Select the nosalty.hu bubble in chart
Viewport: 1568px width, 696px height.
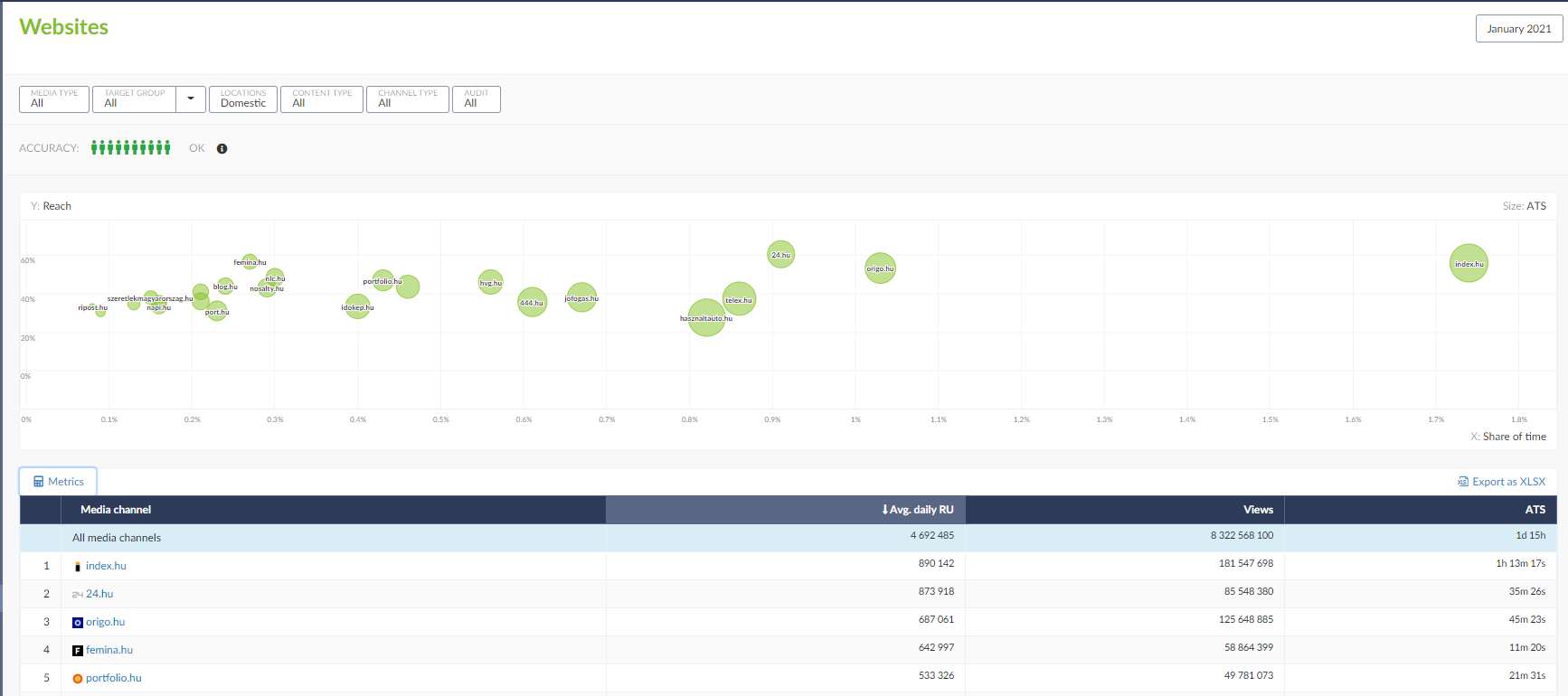[x=267, y=287]
